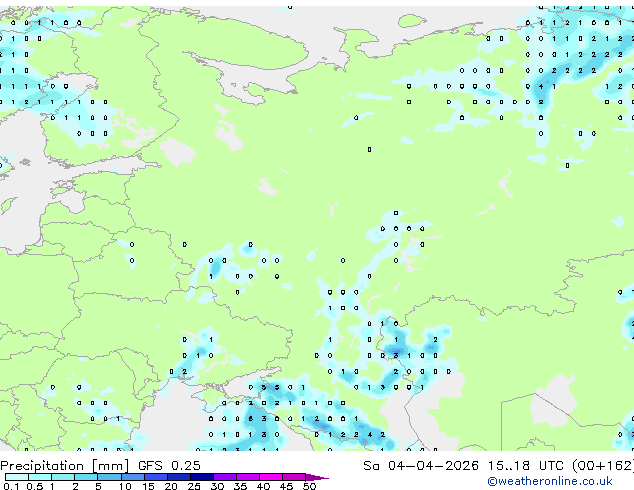
Task: Click the 30 to 35 mm purple swatch
Action: [x=224, y=477]
